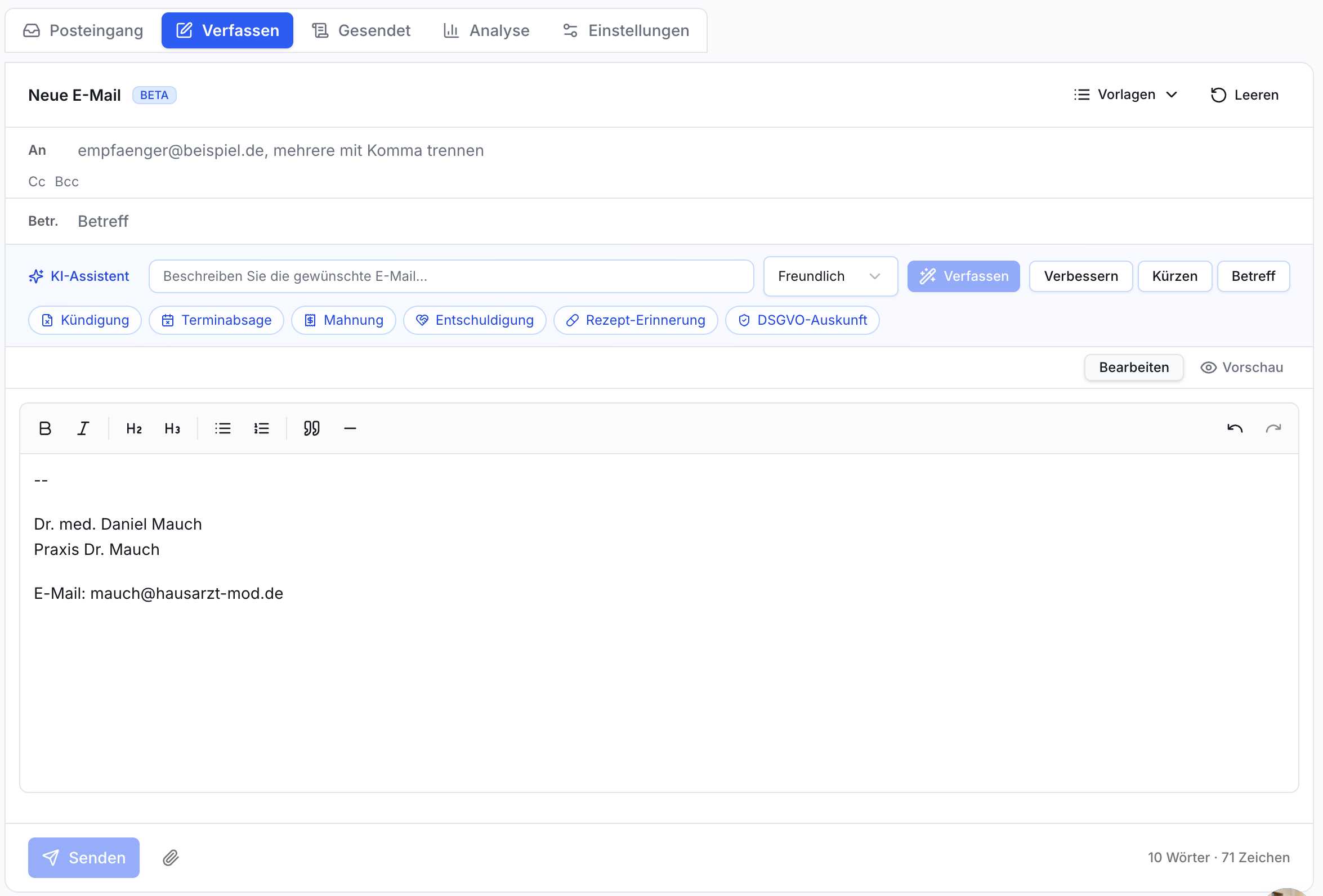The image size is (1323, 896).
Task: Switch editor to Vorschau preview
Action: point(1241,367)
